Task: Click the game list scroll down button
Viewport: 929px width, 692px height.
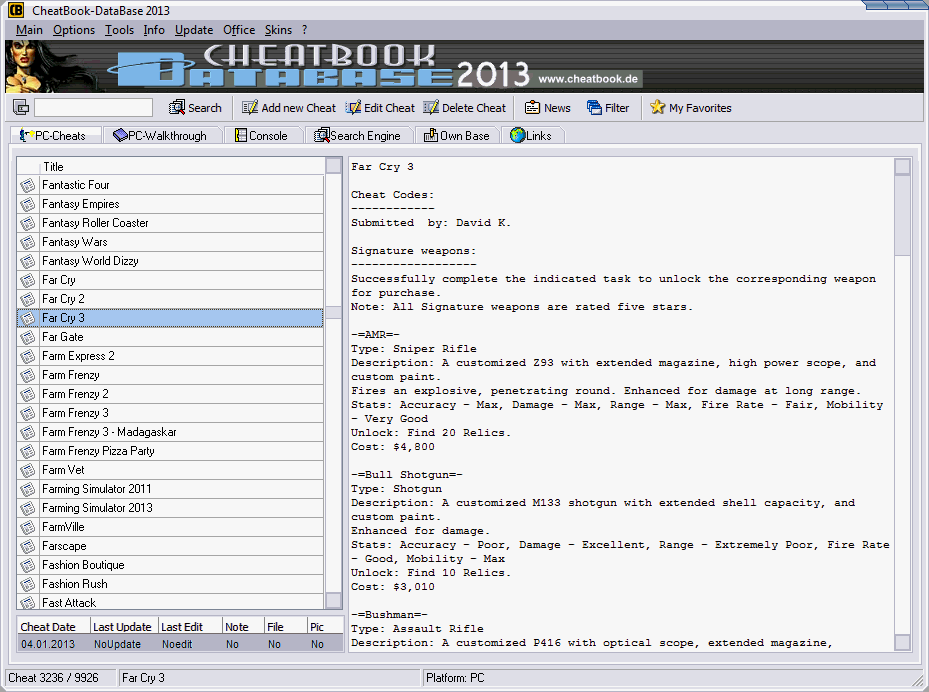Action: coord(334,600)
